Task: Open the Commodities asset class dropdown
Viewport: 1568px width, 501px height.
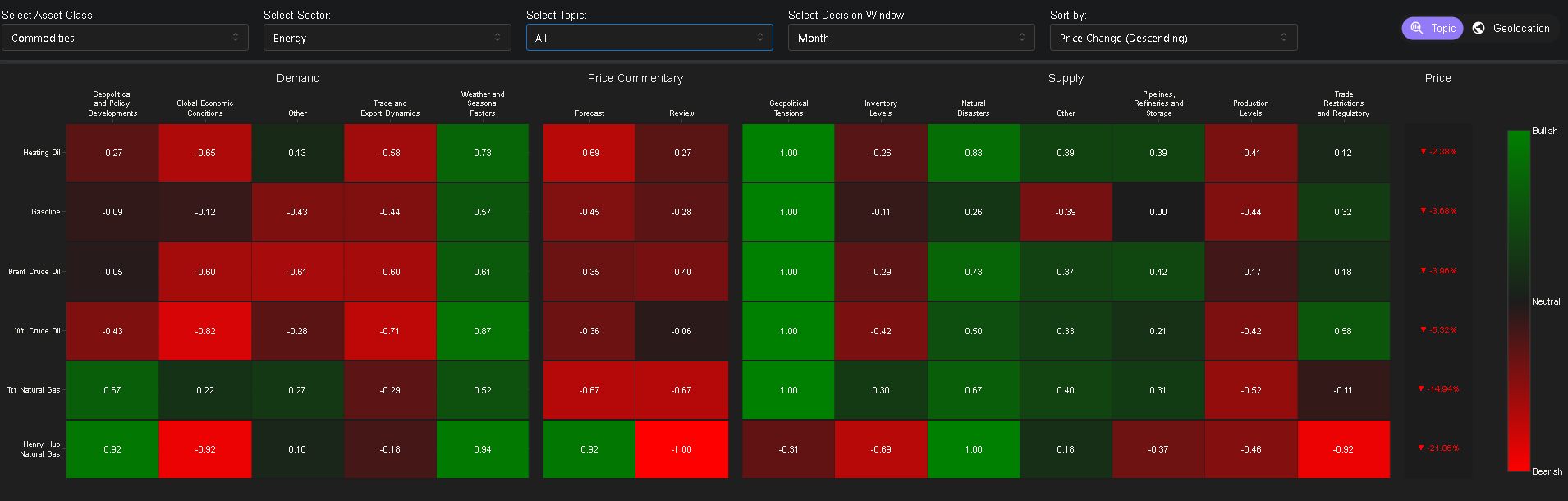Action: 125,38
